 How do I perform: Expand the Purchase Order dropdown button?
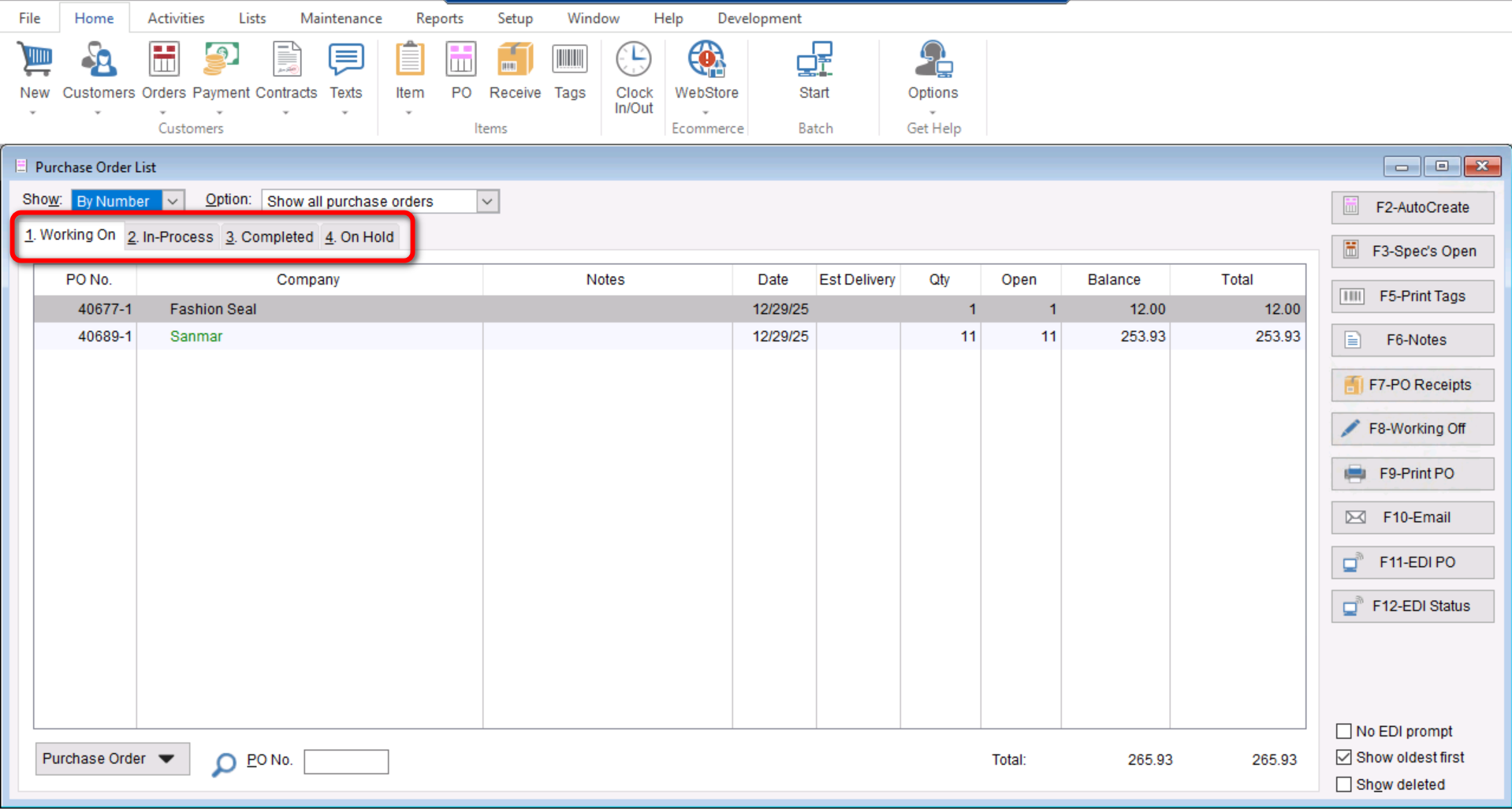[x=112, y=759]
